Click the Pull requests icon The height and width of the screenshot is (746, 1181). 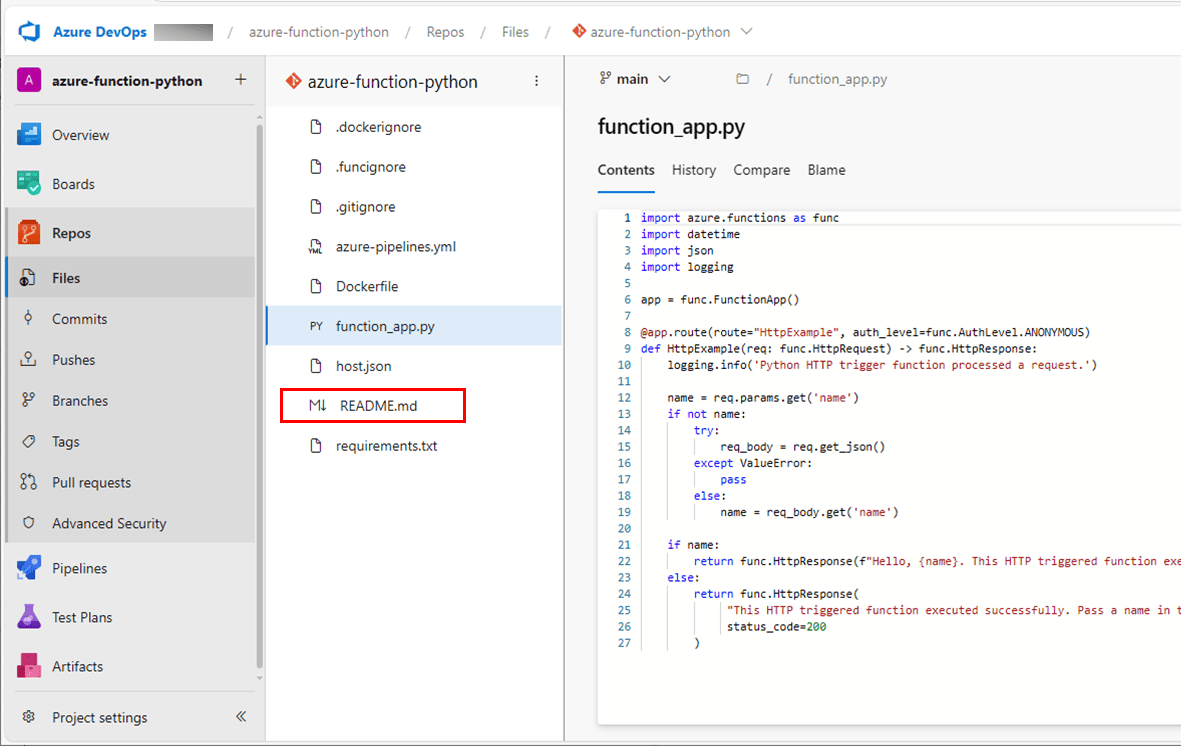(x=28, y=482)
